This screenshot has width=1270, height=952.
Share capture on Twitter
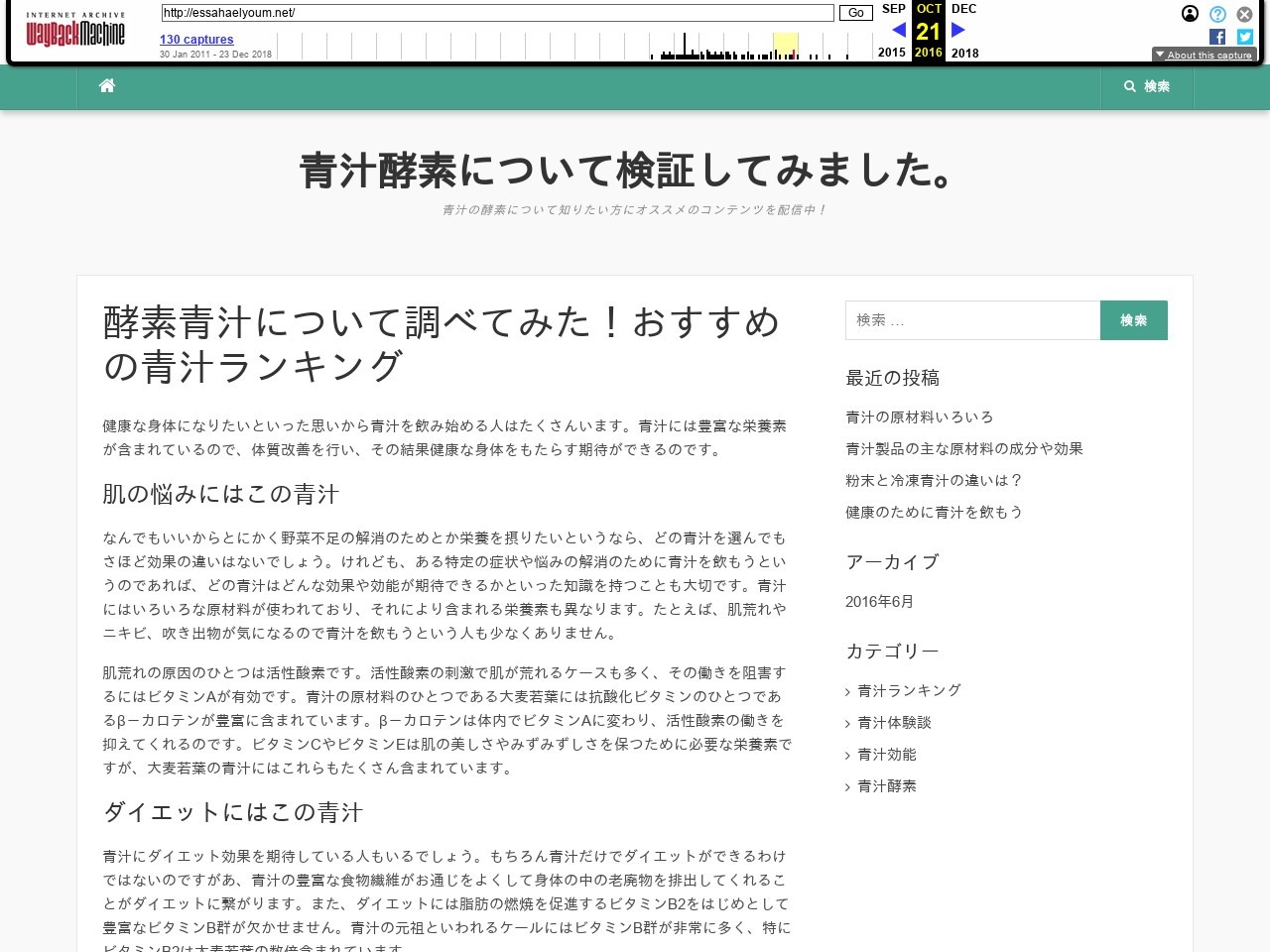[1244, 37]
